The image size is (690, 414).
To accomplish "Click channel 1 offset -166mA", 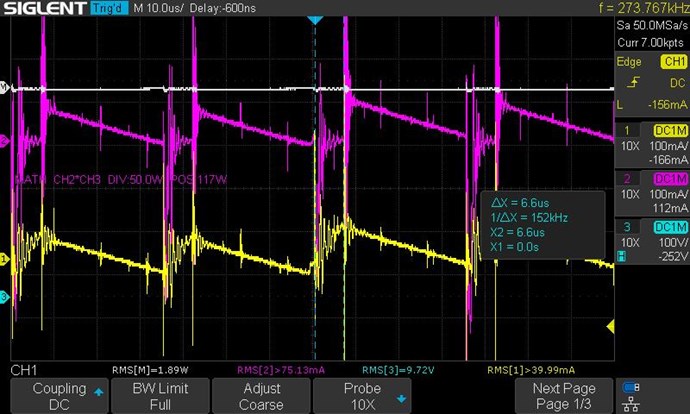I will (668, 160).
